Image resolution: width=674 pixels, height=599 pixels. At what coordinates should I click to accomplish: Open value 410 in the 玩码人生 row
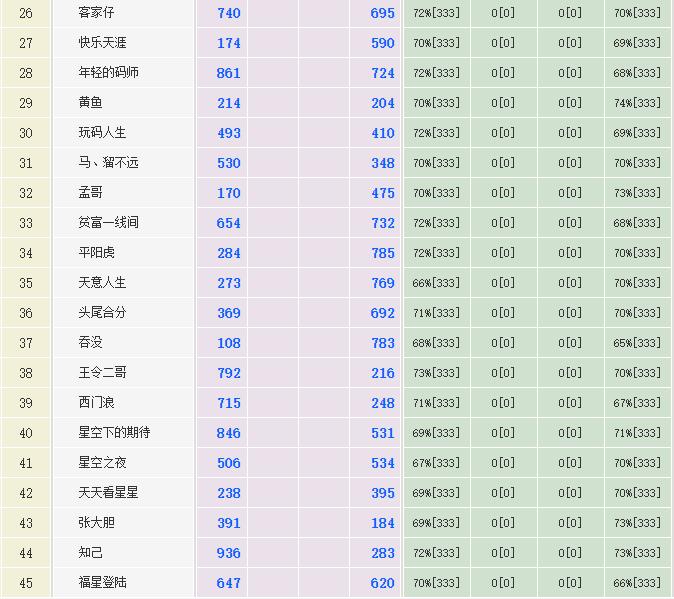coord(382,133)
